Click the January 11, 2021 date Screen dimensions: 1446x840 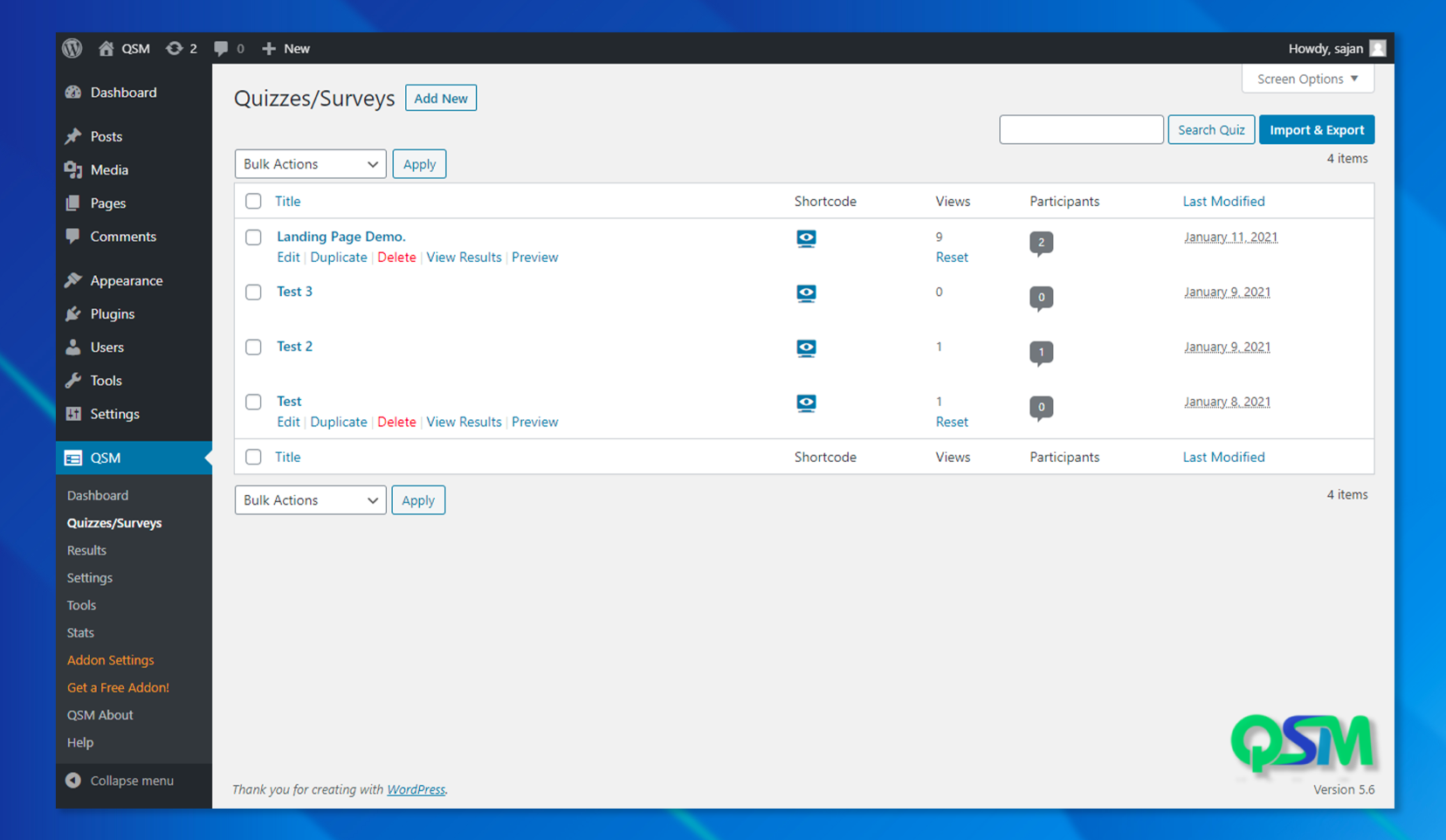pyautogui.click(x=1230, y=237)
